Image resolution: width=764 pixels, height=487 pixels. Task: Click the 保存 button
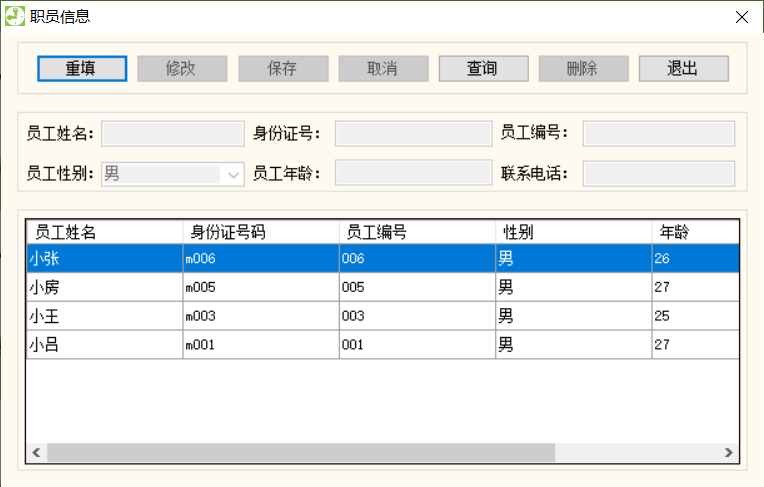click(x=283, y=68)
